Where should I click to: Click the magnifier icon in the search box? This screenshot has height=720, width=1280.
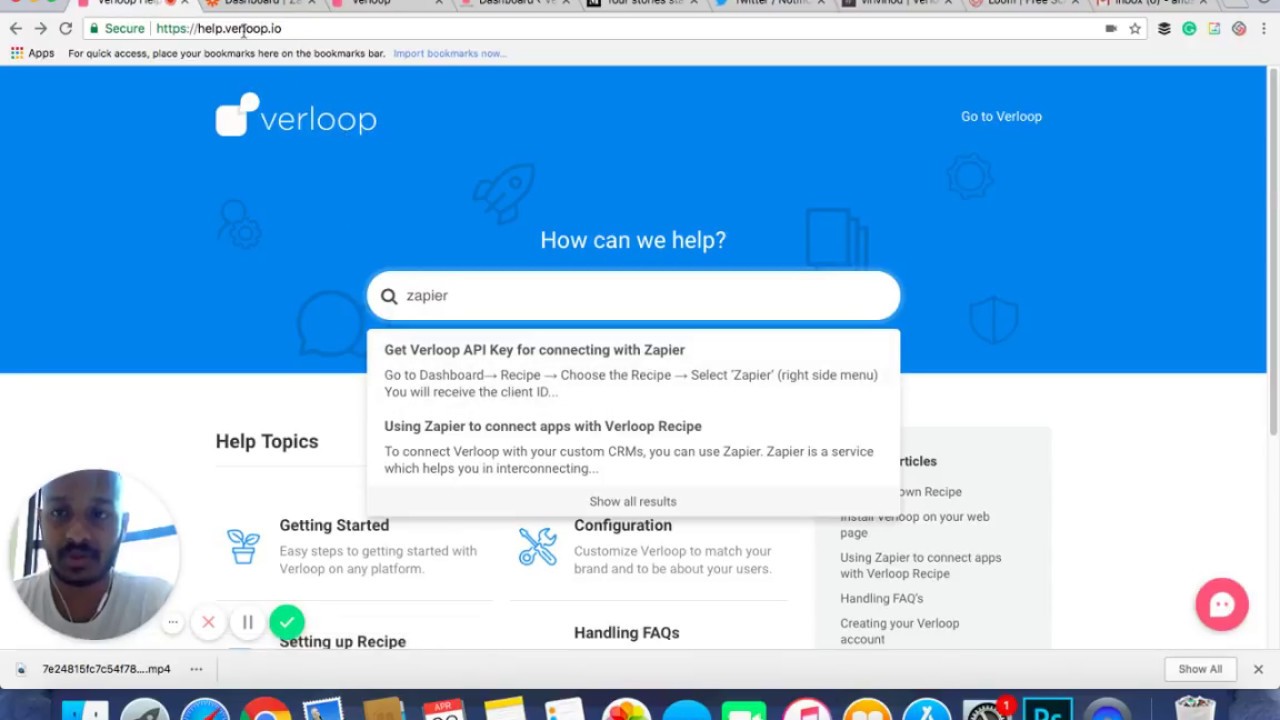(389, 296)
